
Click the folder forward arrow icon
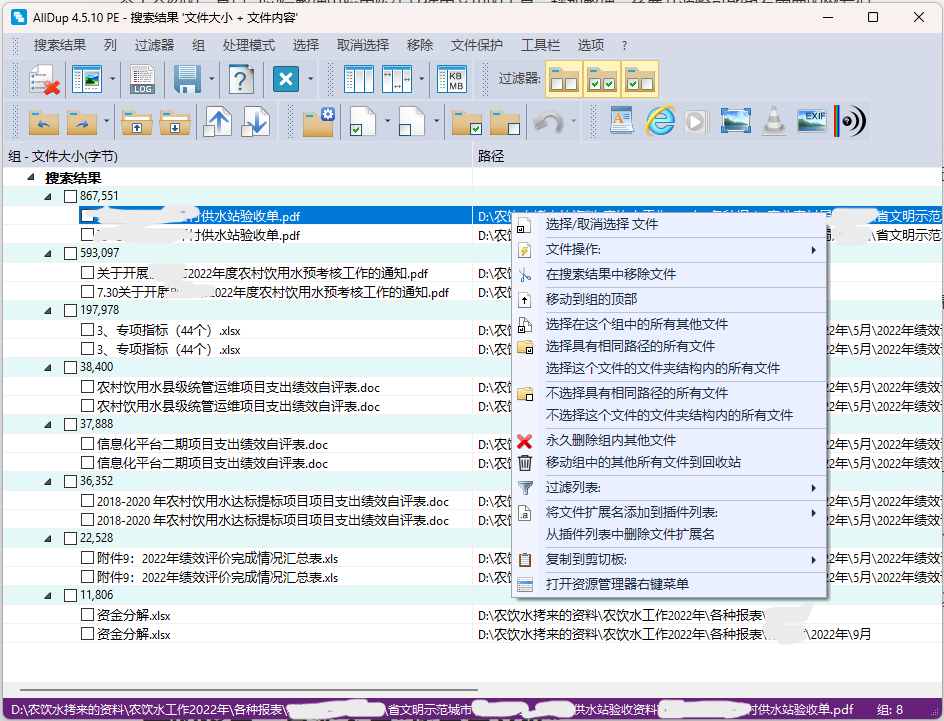click(x=82, y=122)
